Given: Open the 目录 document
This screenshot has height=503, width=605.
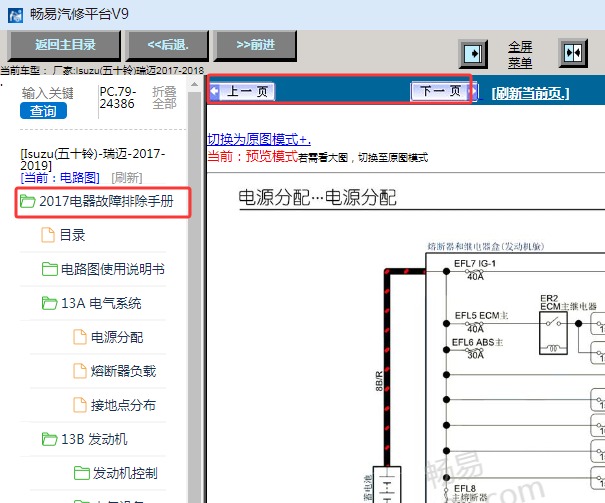Looking at the screenshot, I should click(72, 235).
